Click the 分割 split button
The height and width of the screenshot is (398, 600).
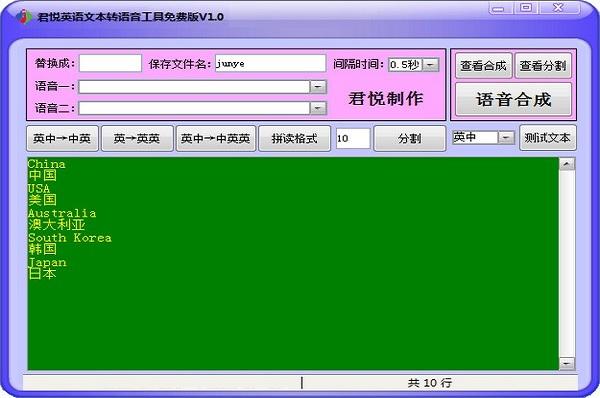click(x=409, y=138)
